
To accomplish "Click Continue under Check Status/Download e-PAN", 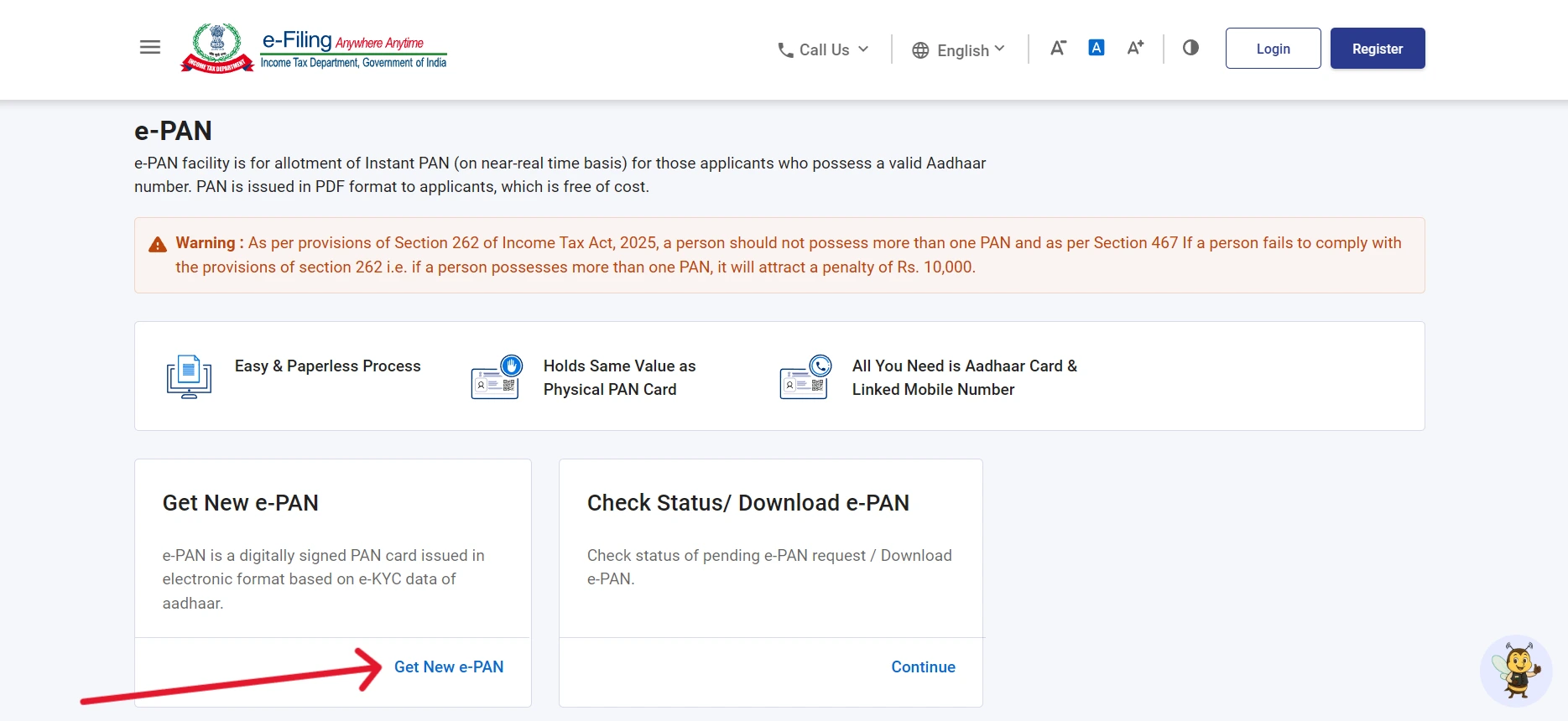I will pyautogui.click(x=923, y=667).
